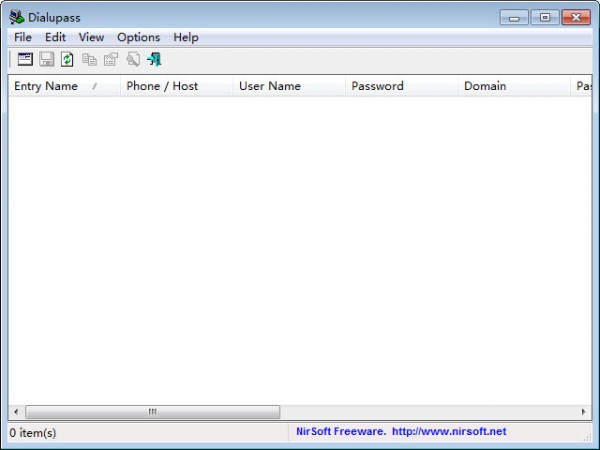
Task: Click the Exit door toolbar icon
Action: pos(154,59)
